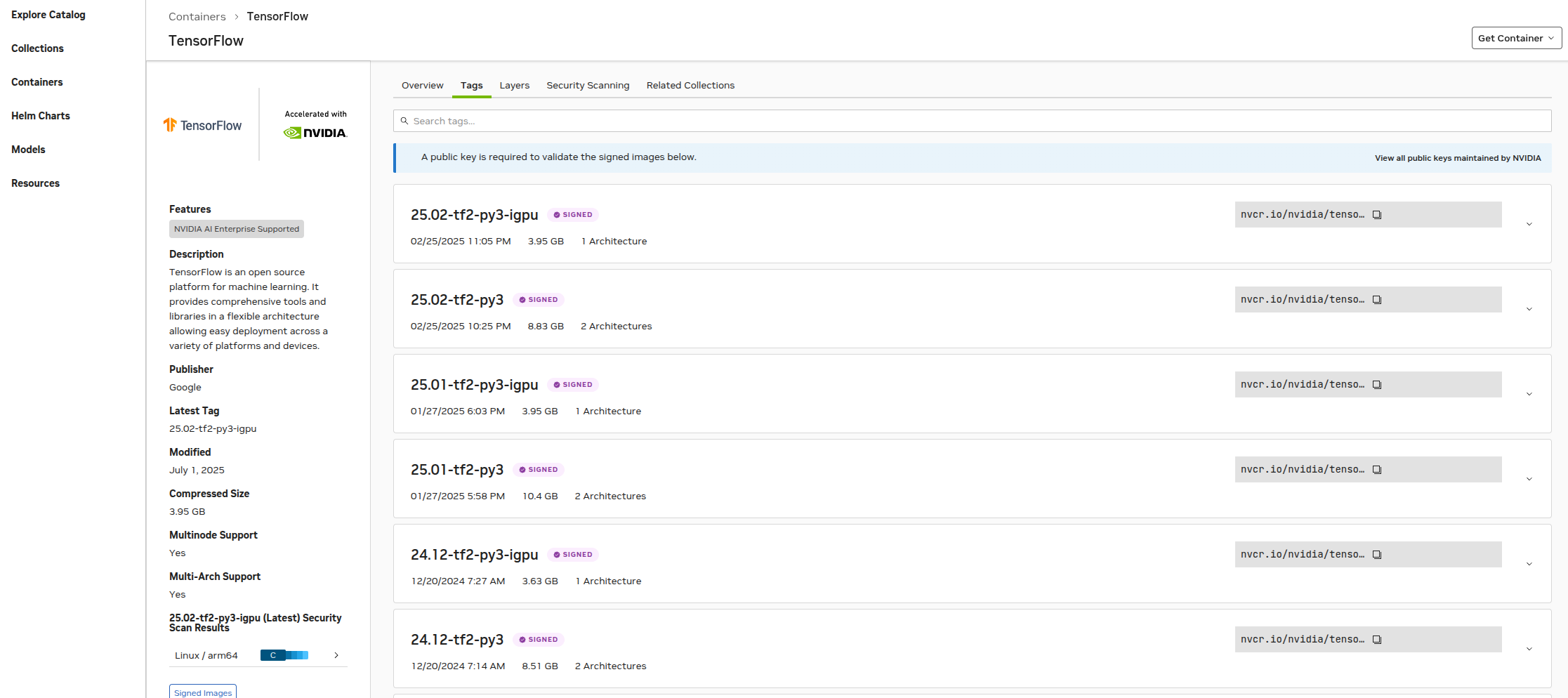
Task: Click the Containers breadcrumb link
Action: 197,16
